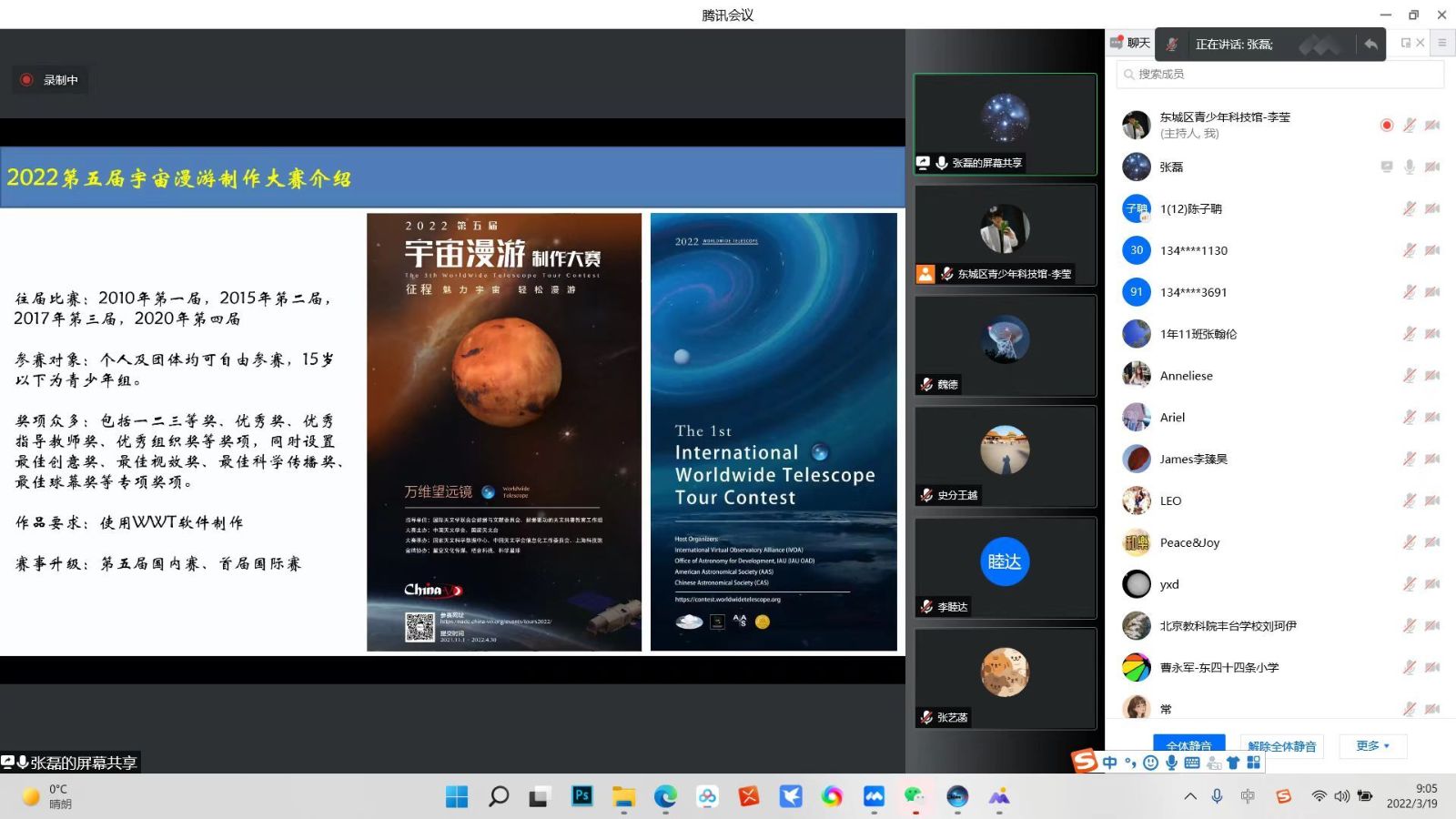This screenshot has width=1456, height=819.
Task: Click 解除全体静音 unmute all button
Action: (x=1281, y=746)
